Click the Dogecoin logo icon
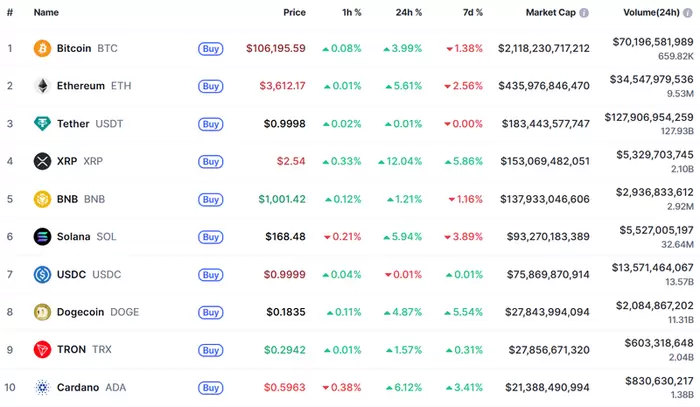The width and height of the screenshot is (700, 407). 42,312
